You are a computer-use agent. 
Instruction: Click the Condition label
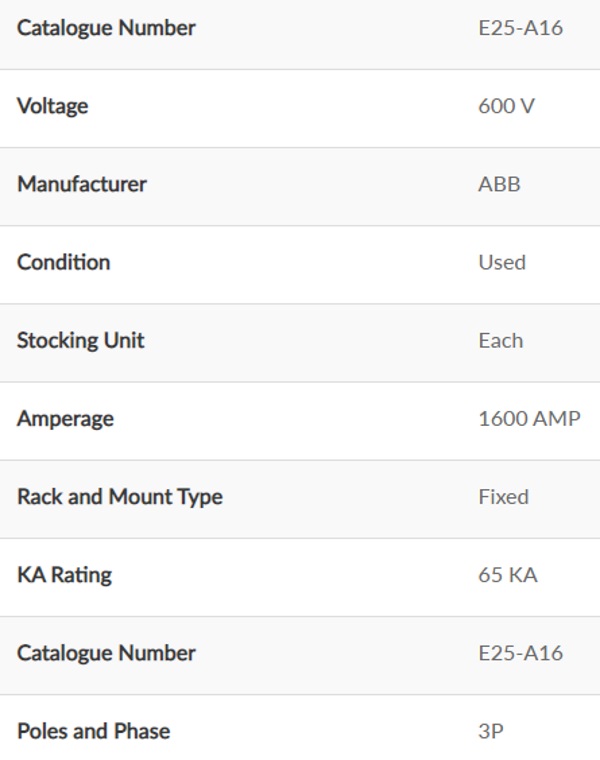(63, 262)
